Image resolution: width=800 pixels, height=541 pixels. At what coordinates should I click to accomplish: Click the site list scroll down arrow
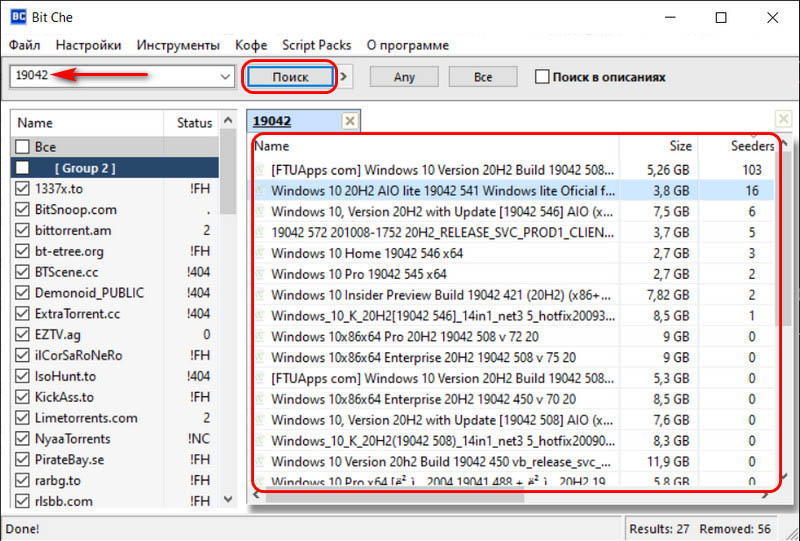coord(228,499)
